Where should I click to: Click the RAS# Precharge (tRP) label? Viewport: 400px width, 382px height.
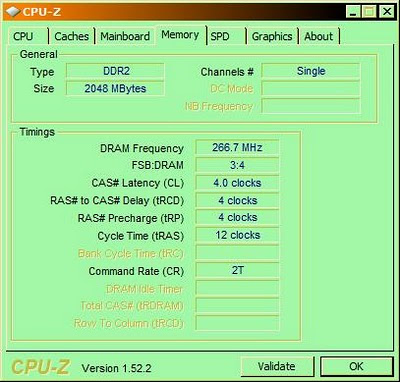(131, 218)
